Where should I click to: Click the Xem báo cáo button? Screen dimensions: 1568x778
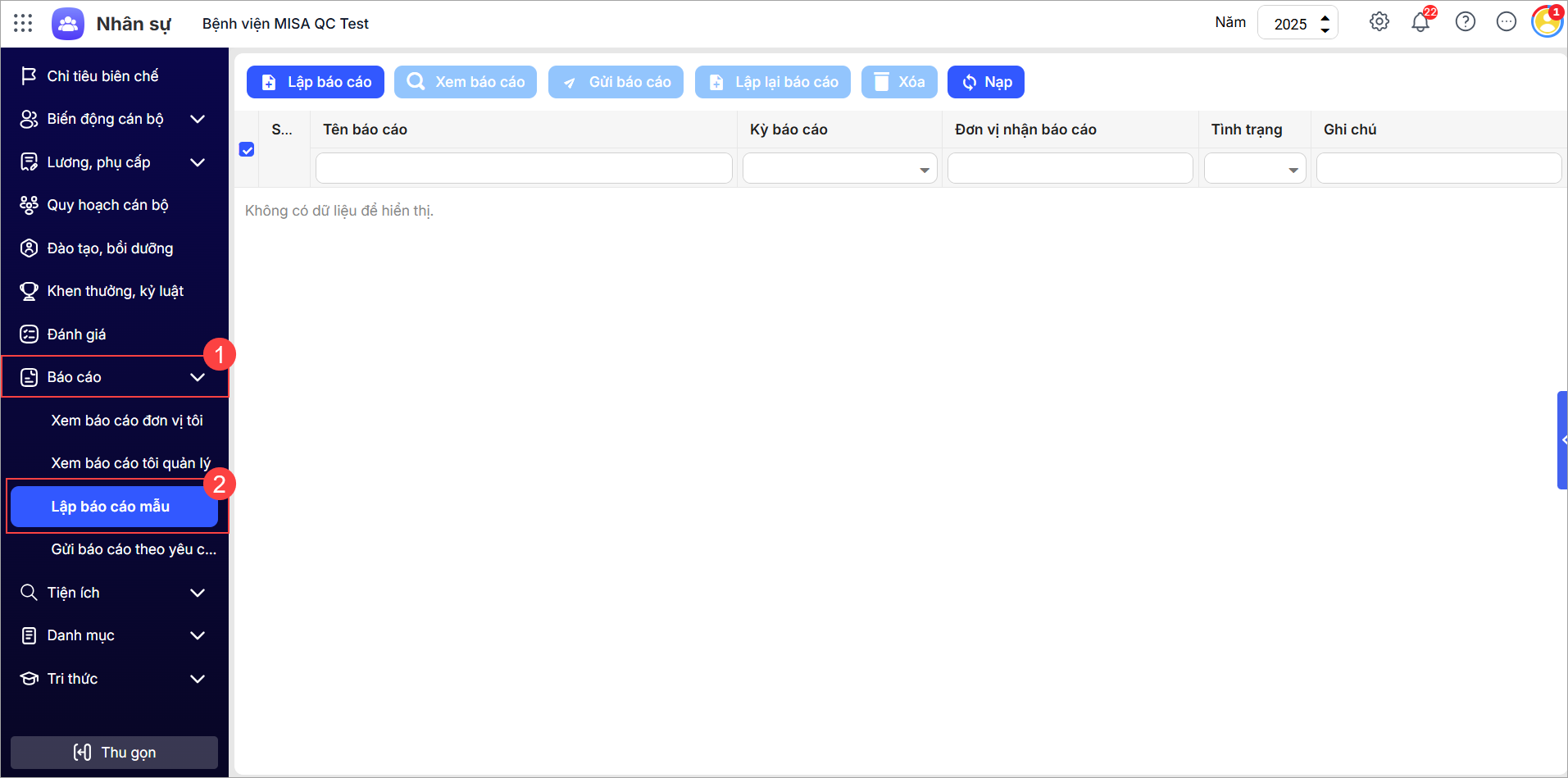[466, 82]
